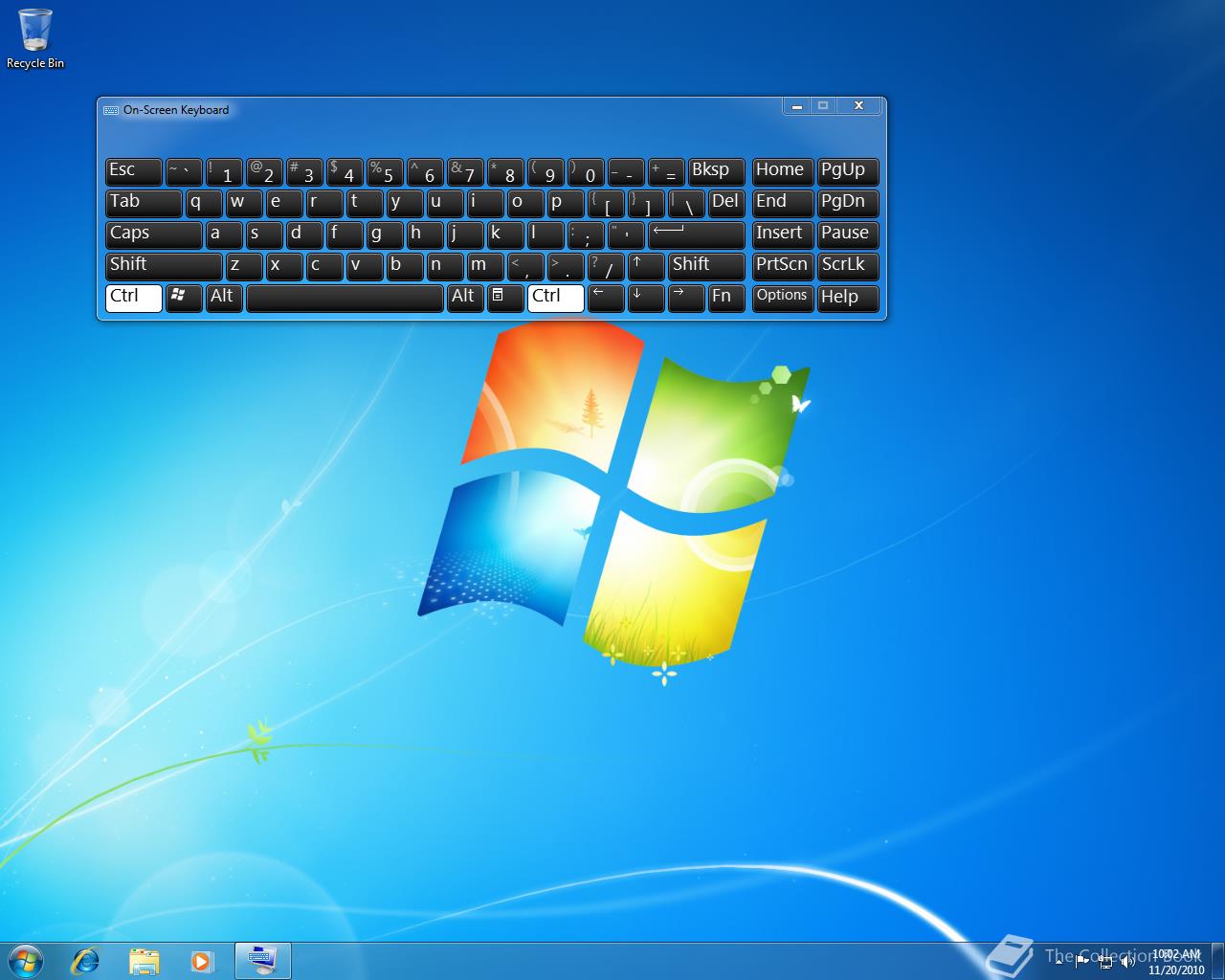Open the keyboard Help button
This screenshot has width=1225, height=980.
pyautogui.click(x=848, y=298)
